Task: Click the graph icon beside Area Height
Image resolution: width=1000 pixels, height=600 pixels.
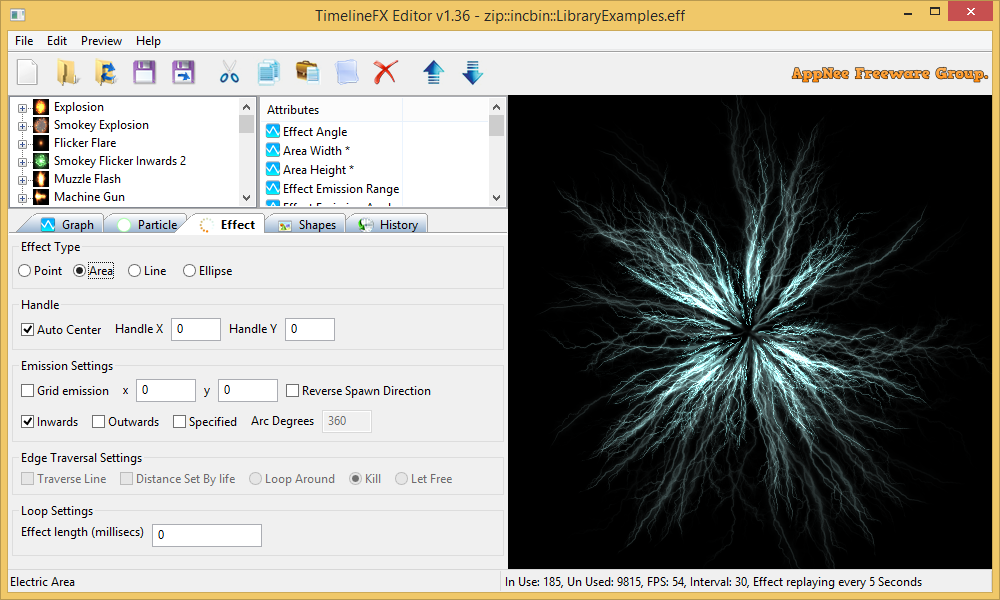Action: coord(273,170)
